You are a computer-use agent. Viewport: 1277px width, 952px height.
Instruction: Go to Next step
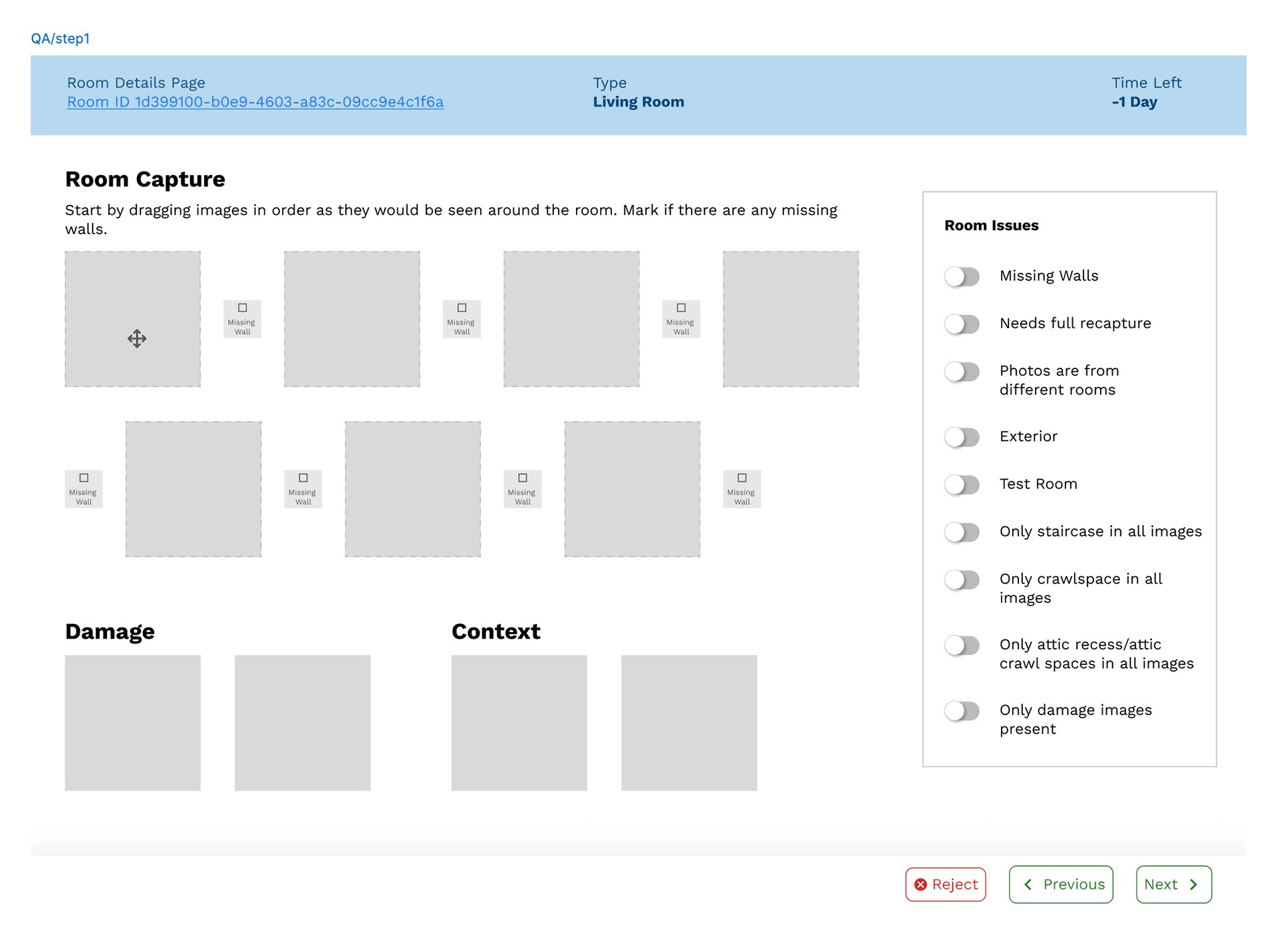click(1173, 884)
